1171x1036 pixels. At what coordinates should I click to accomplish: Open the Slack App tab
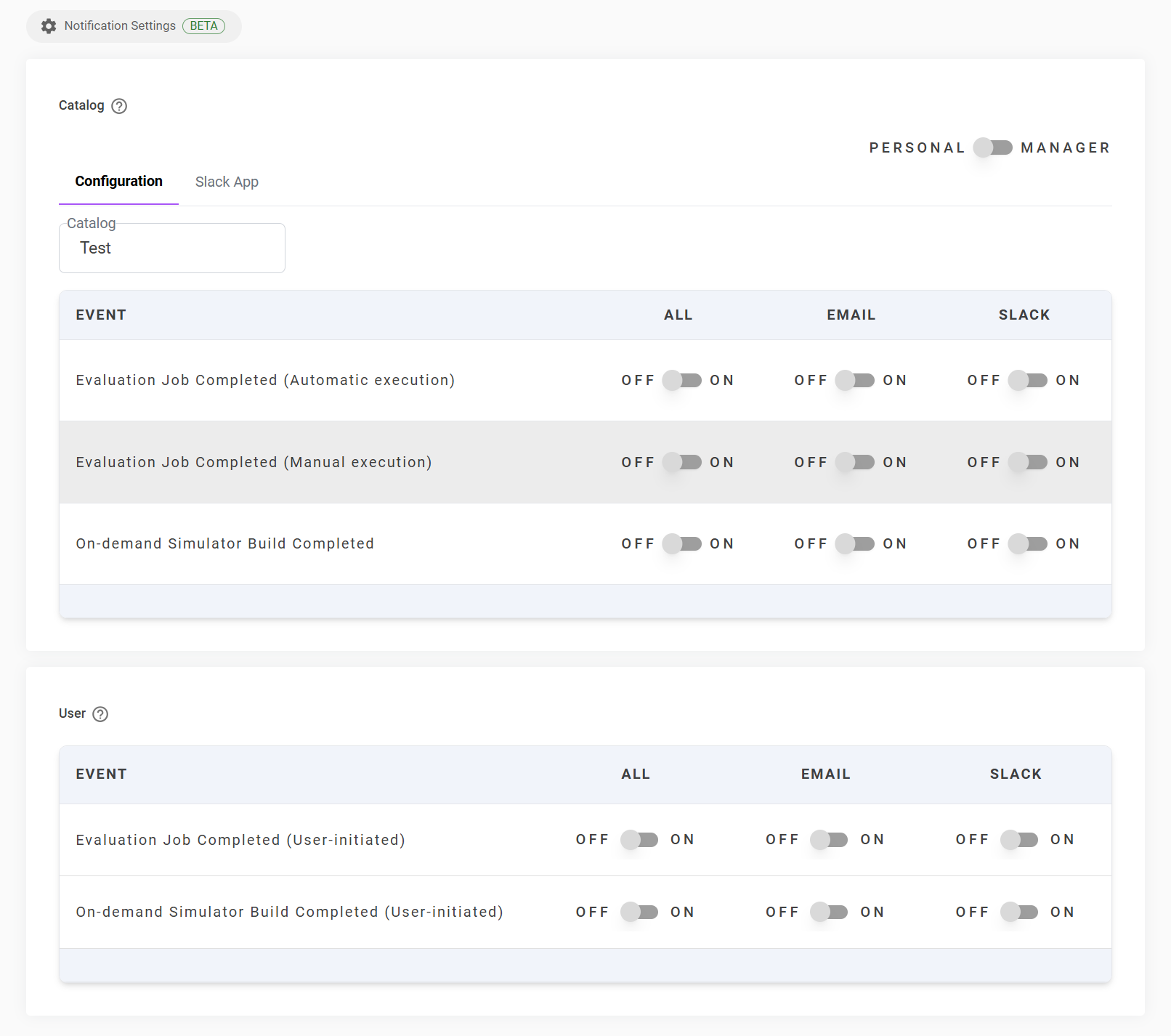click(227, 182)
